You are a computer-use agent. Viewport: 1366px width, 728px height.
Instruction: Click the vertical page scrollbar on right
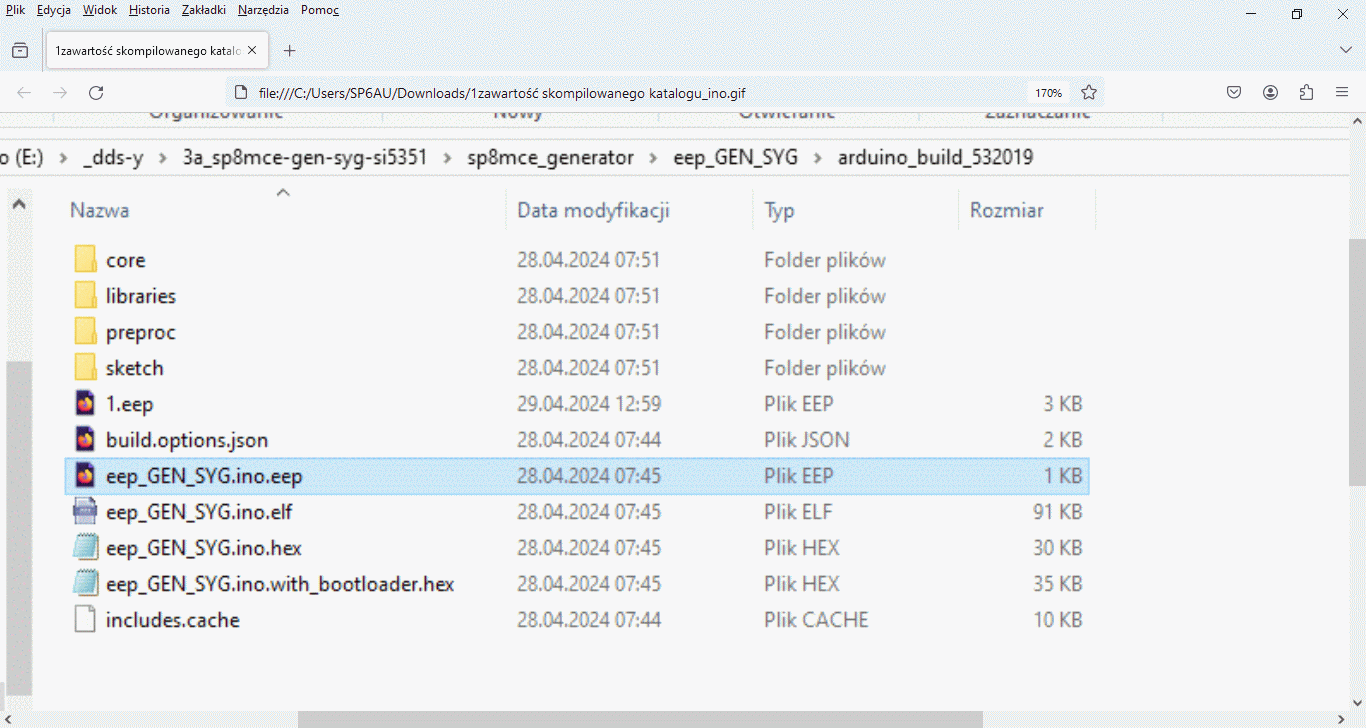pos(1356,400)
